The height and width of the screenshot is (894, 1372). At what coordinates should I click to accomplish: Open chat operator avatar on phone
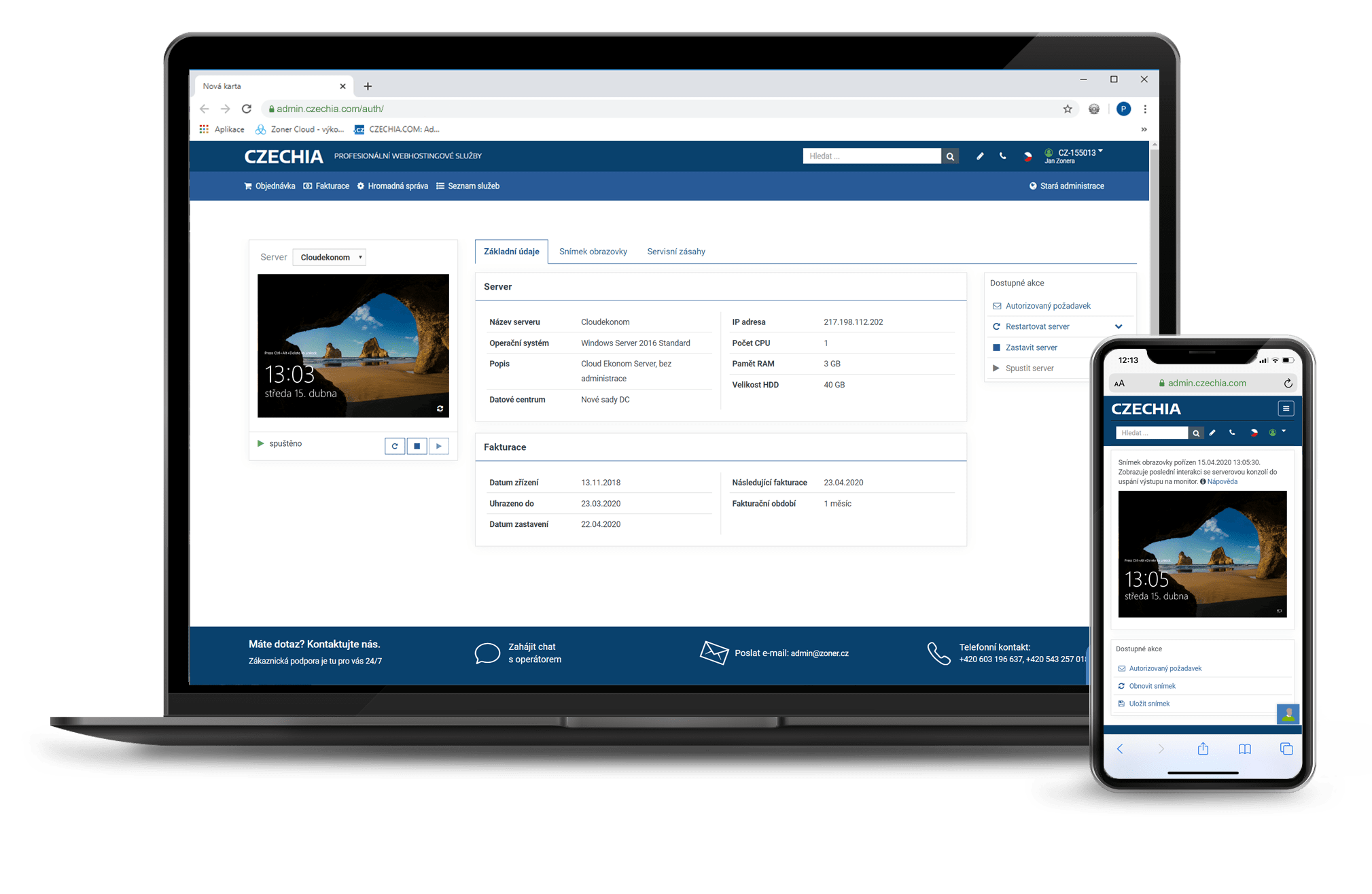pyautogui.click(x=1288, y=714)
